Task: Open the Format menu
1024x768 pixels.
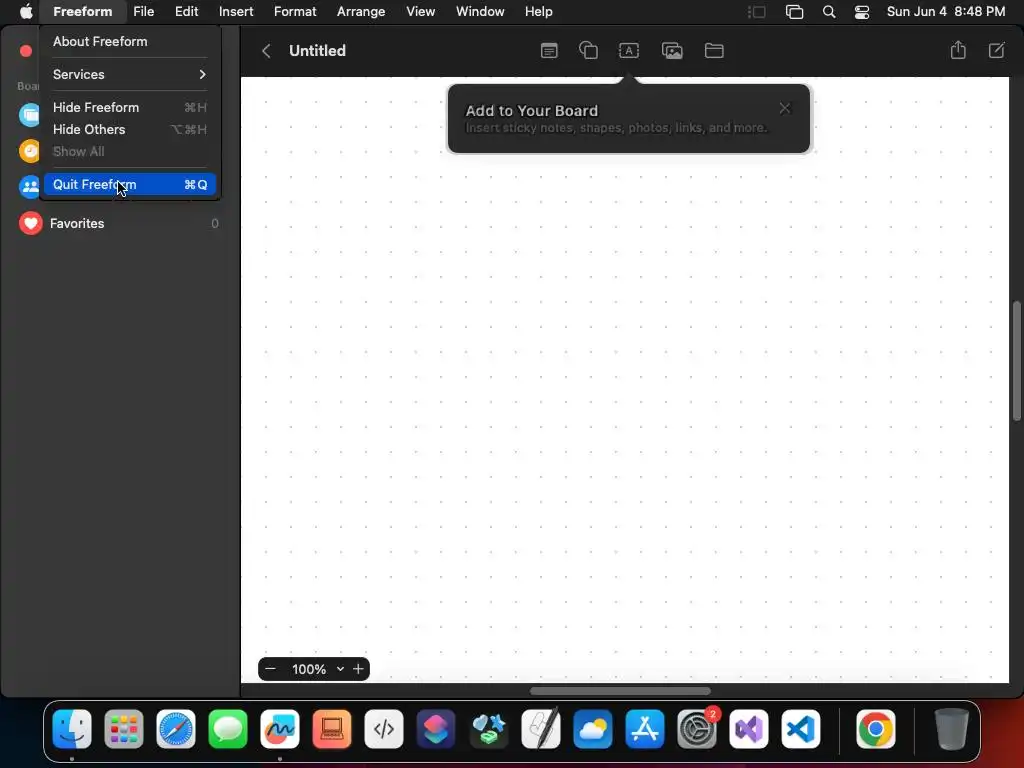Action: coord(295,12)
